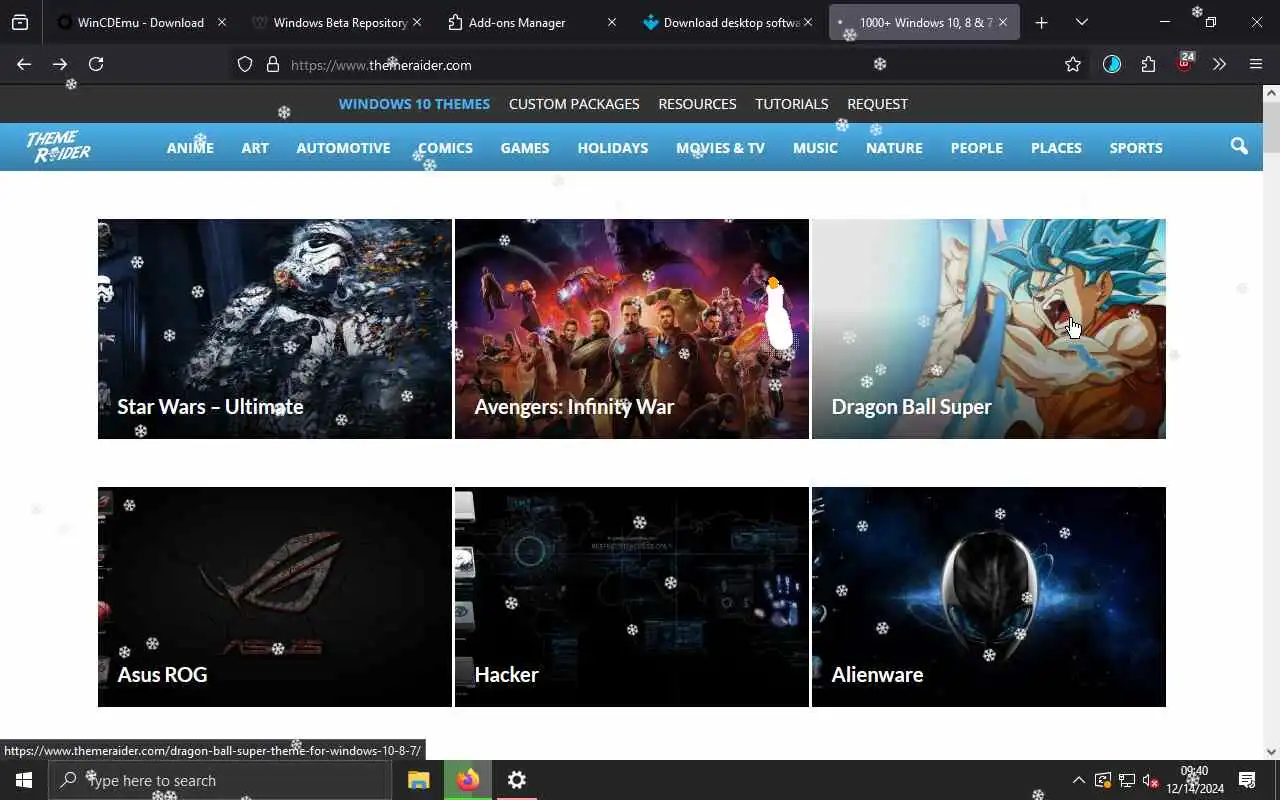
Task: Open Hacker theme card
Action: [632, 597]
